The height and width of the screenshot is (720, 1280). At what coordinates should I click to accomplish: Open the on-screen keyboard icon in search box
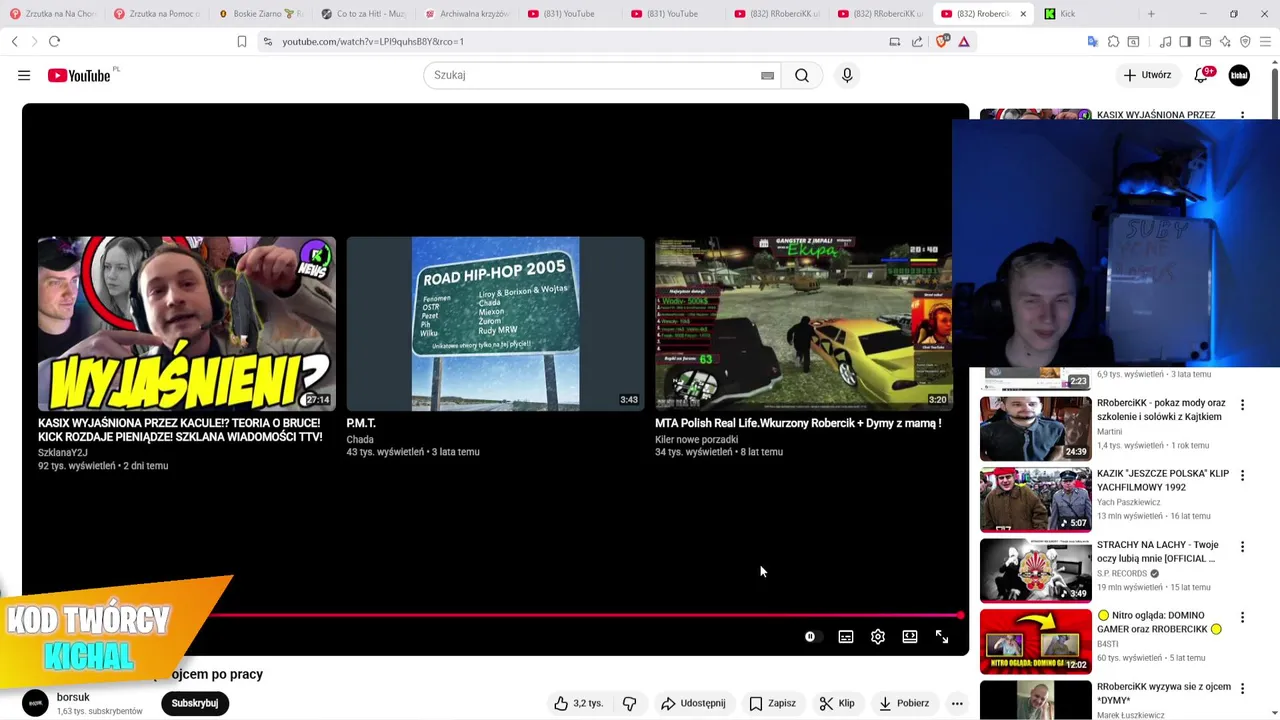tap(767, 75)
